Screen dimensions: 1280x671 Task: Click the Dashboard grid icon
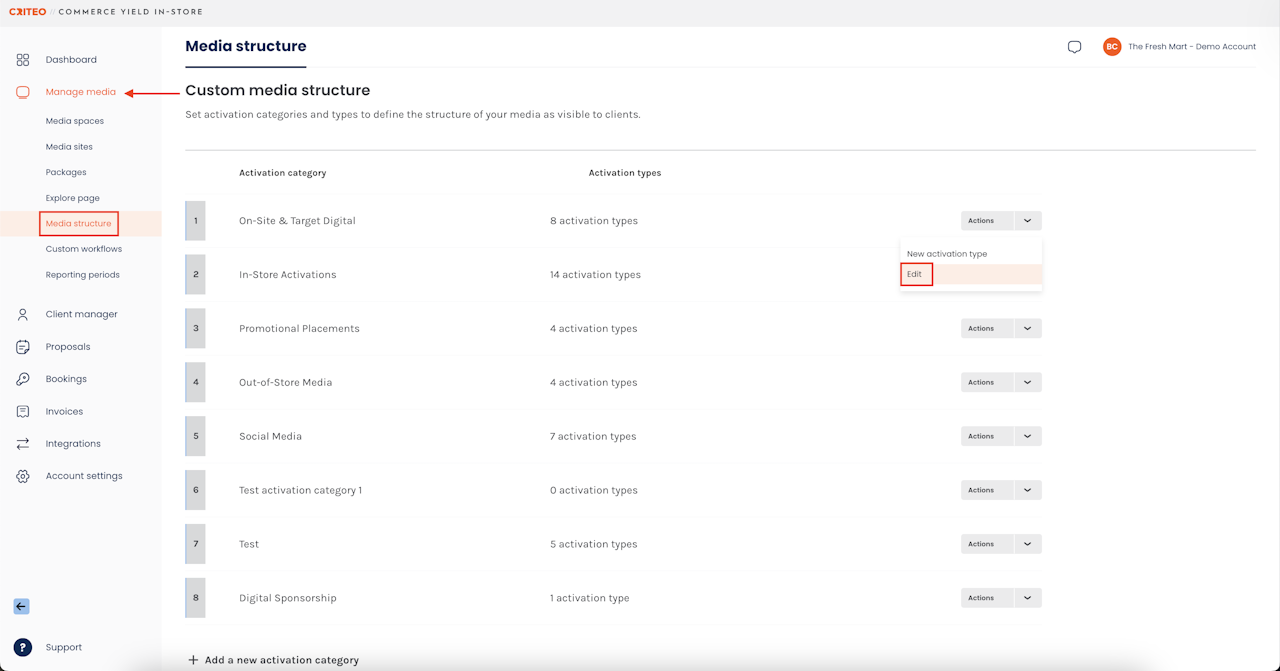23,60
